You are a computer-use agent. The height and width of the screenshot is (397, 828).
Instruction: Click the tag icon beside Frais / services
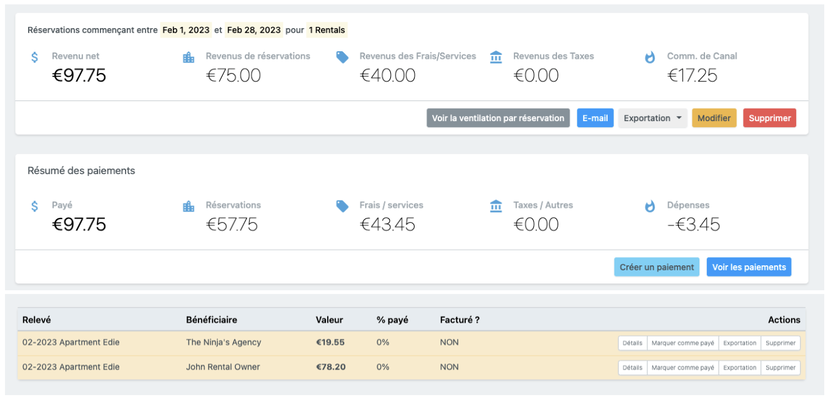coord(342,206)
